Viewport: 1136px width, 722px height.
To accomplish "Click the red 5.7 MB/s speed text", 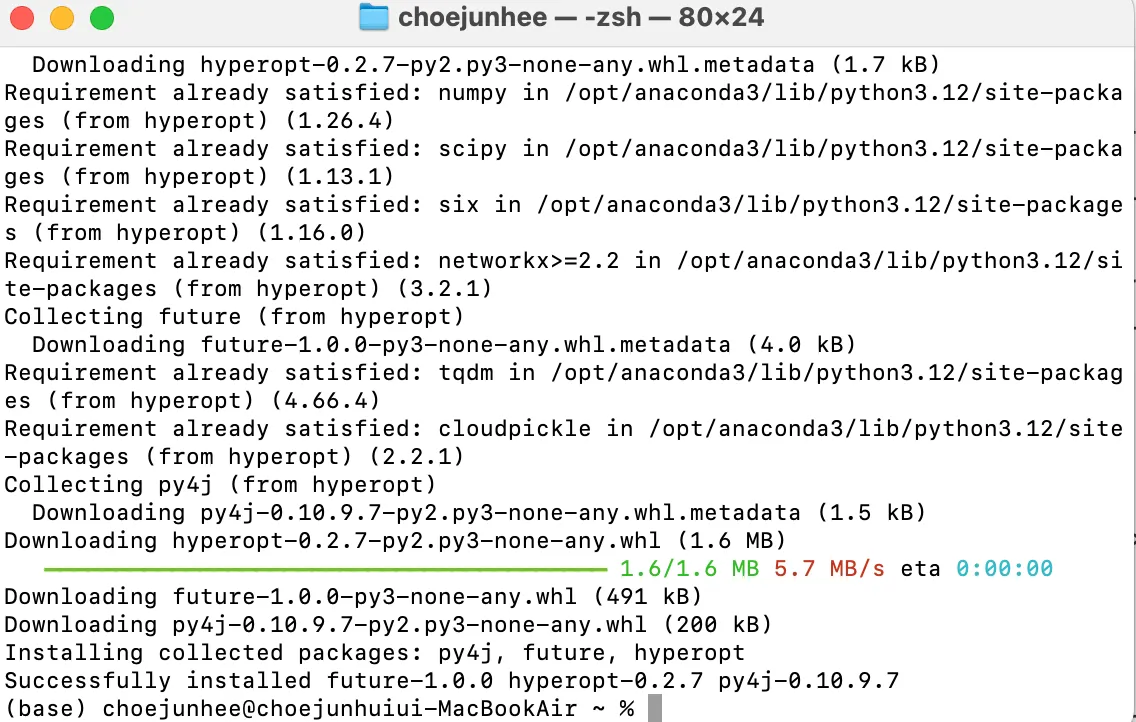I will 830,568.
